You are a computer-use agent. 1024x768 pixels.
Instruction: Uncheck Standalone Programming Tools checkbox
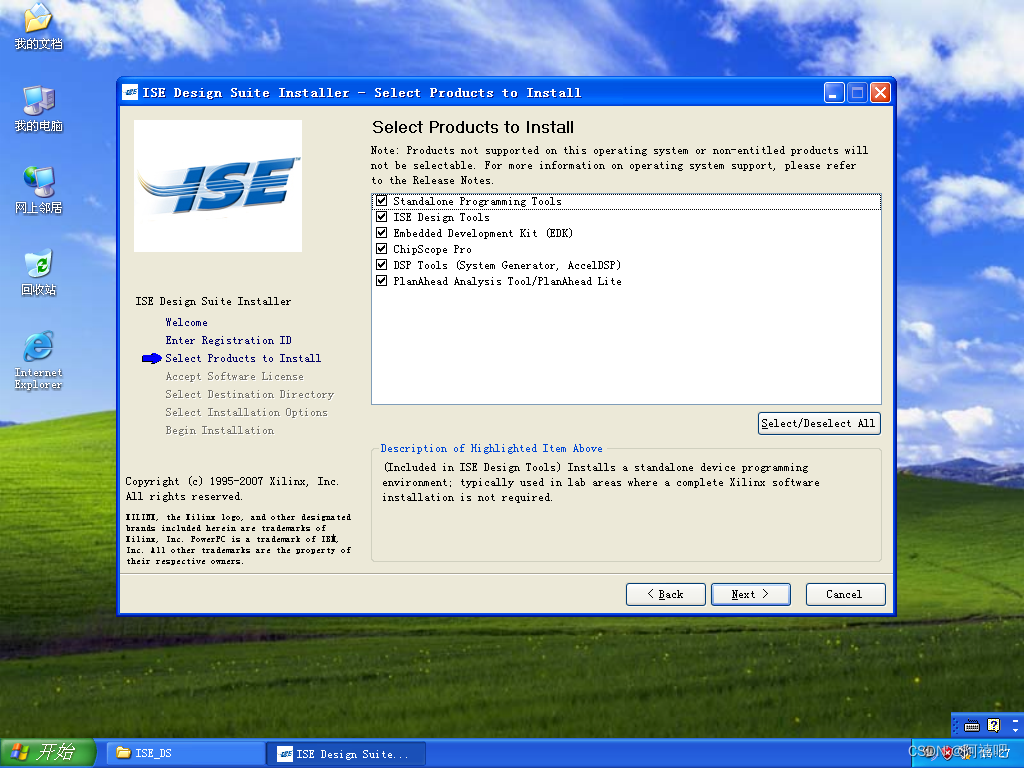click(381, 201)
